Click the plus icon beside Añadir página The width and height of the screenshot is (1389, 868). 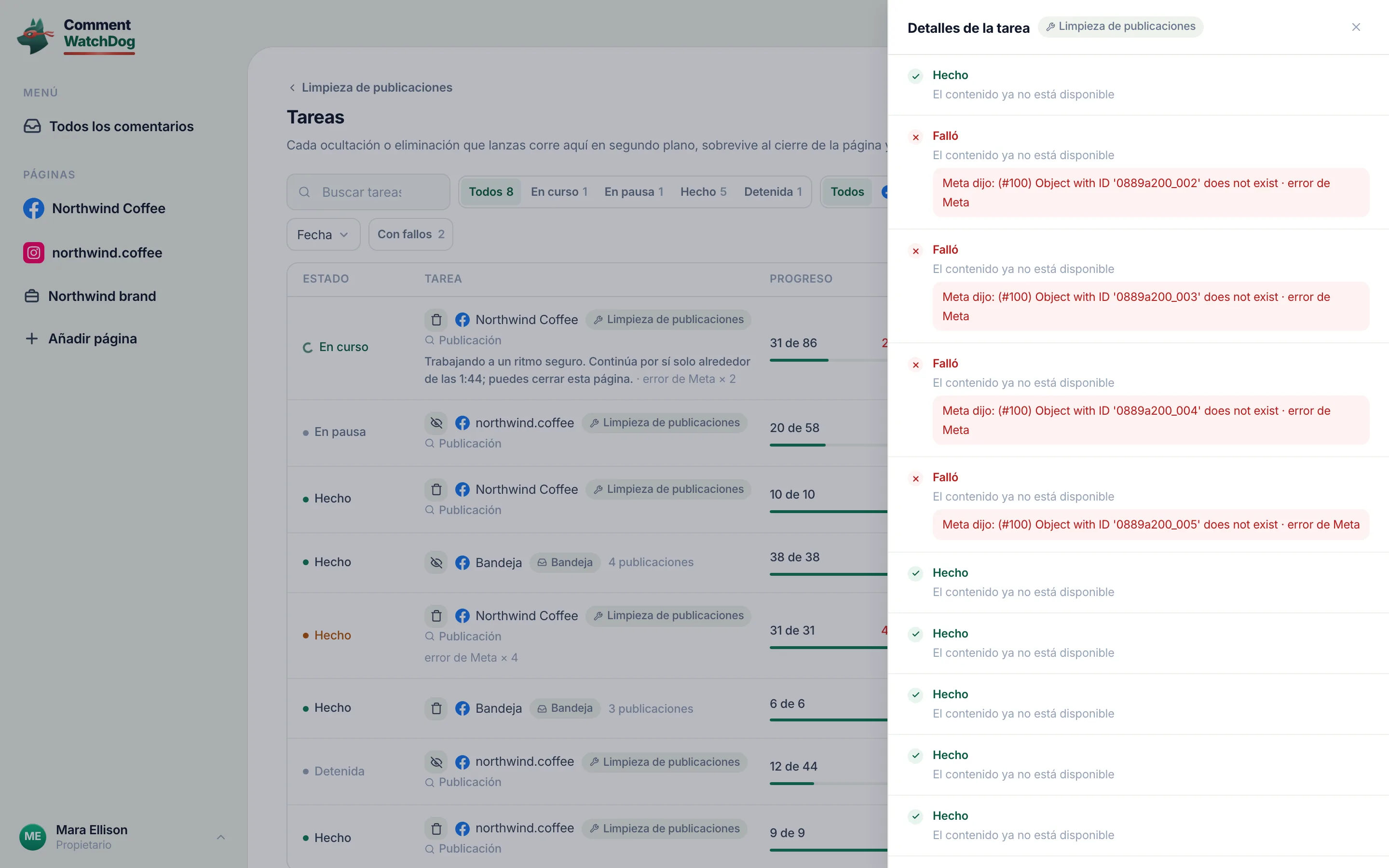31,339
